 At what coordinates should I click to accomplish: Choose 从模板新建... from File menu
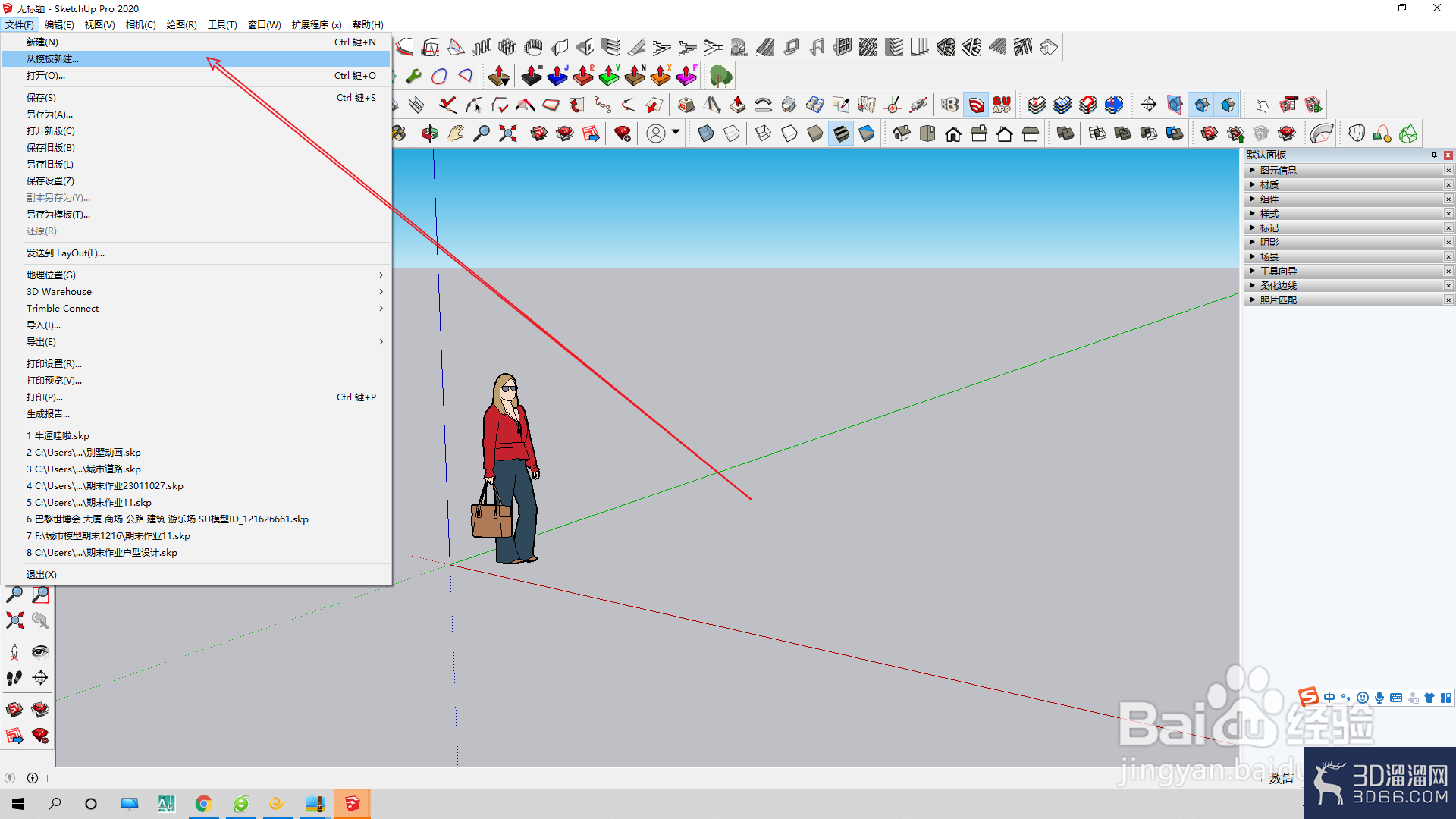(x=196, y=59)
